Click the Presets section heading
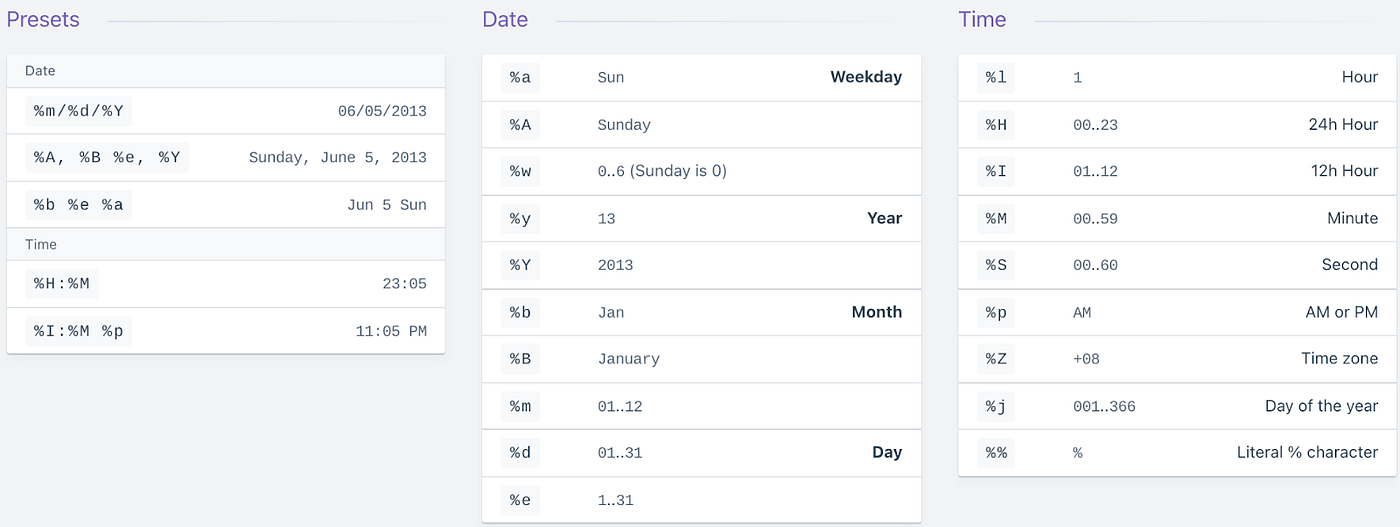Viewport: 1400px width, 527px height. (x=43, y=20)
